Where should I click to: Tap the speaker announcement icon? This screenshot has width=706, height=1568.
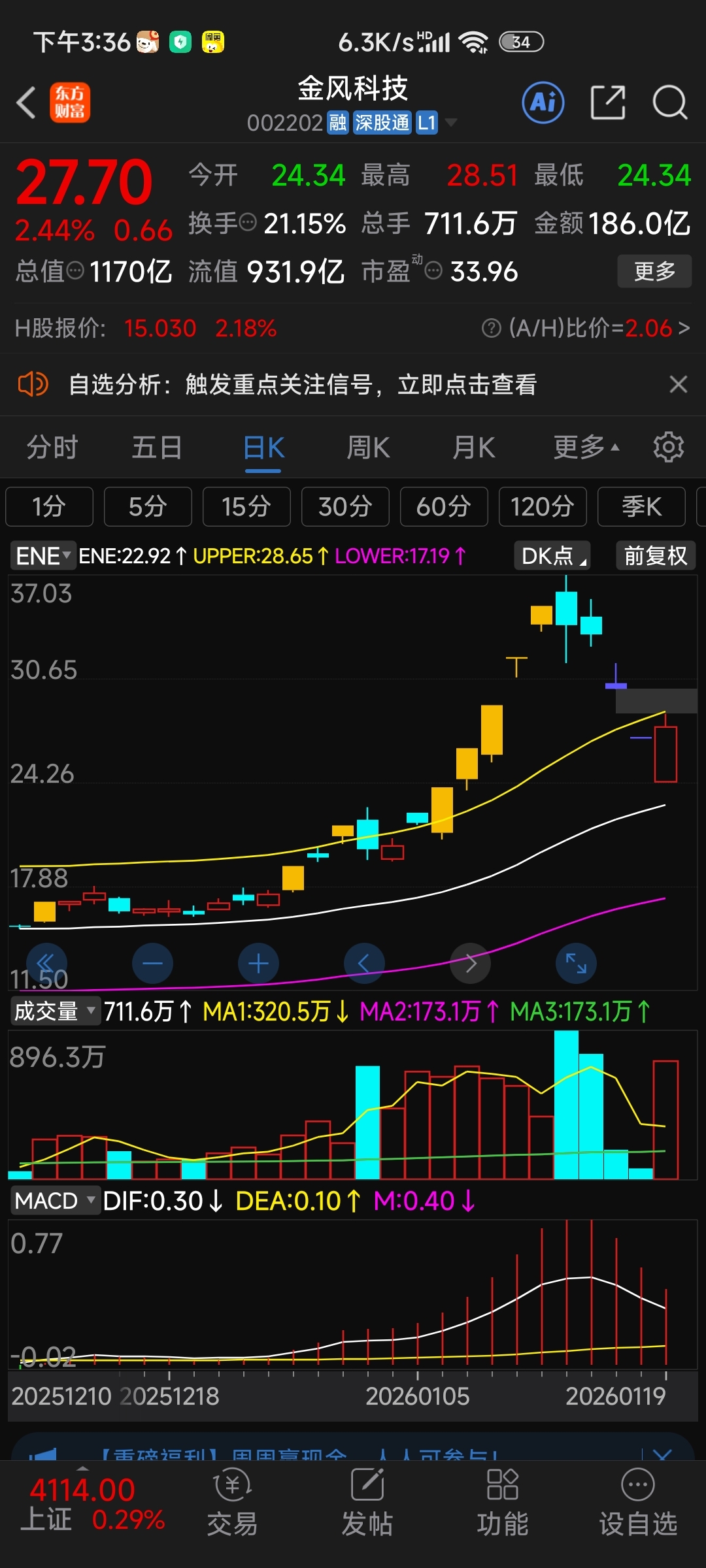pos(33,384)
